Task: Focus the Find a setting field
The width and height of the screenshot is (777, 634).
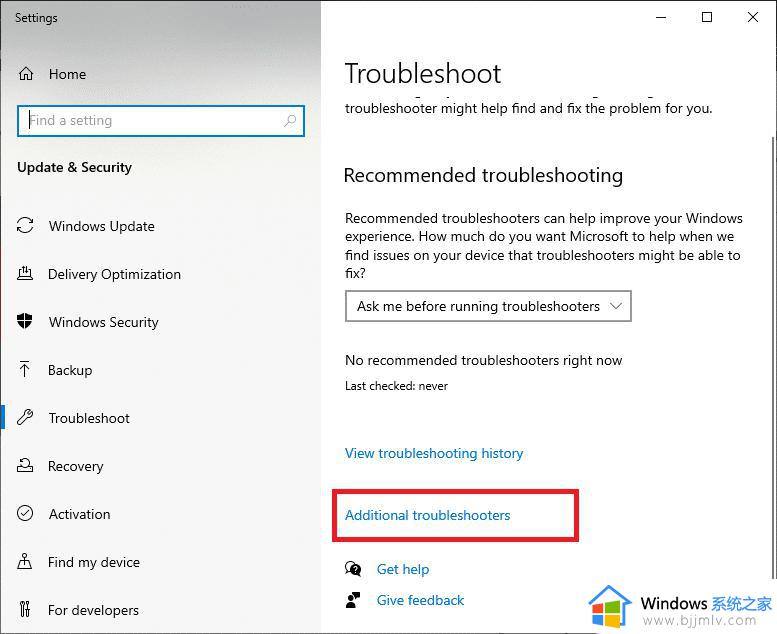Action: (x=161, y=120)
